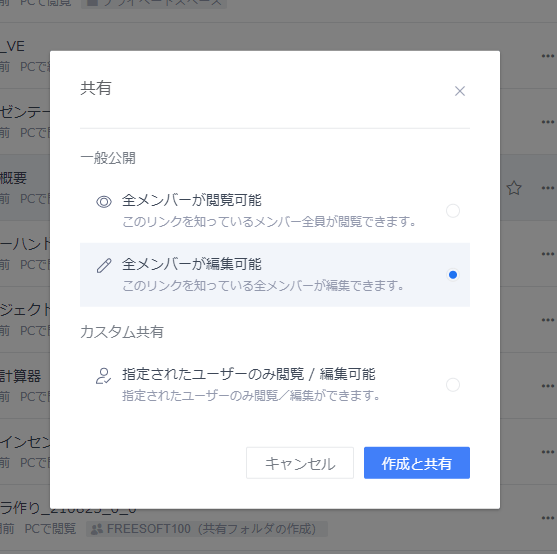Image resolution: width=557 pixels, height=554 pixels.
Task: Click the user-check icon for カスタム共有
Action: 103,376
